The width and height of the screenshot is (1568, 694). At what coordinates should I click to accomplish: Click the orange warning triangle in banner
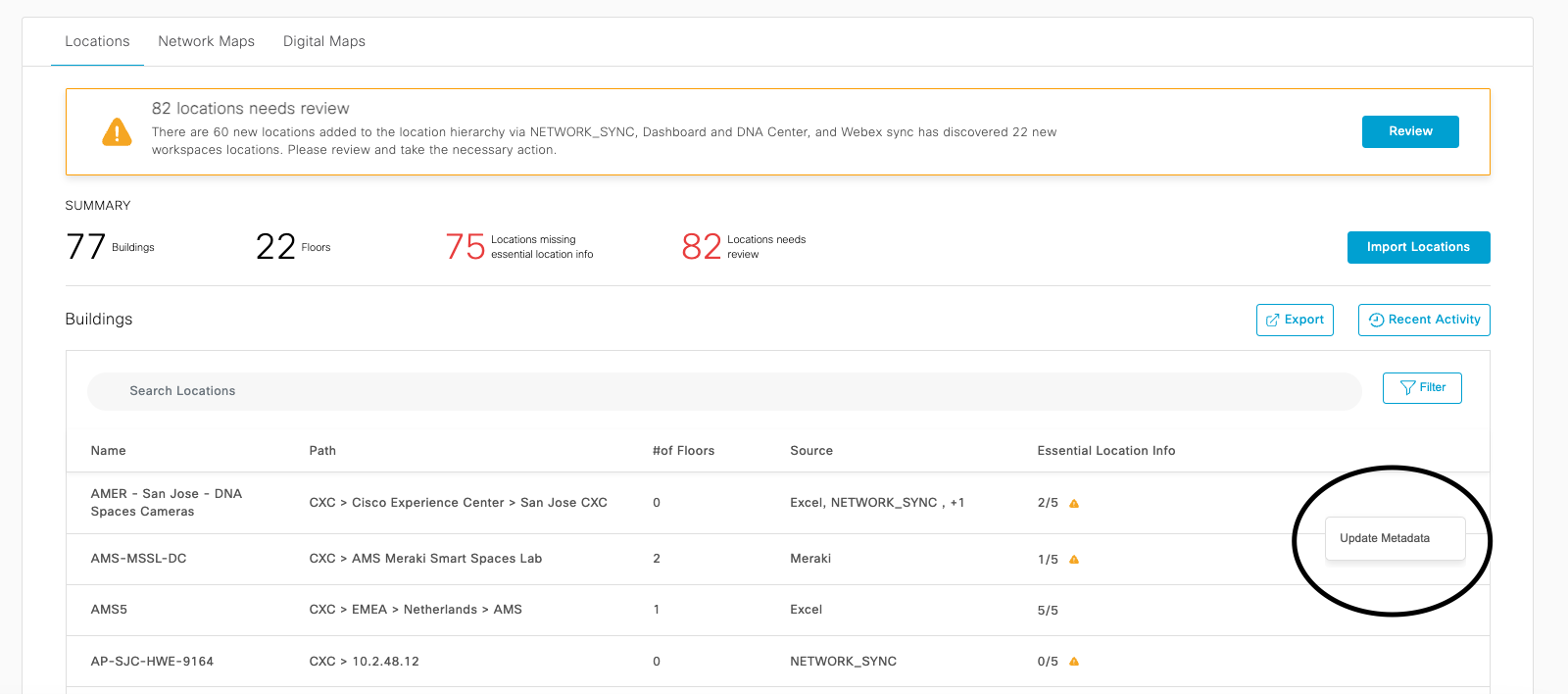117,131
